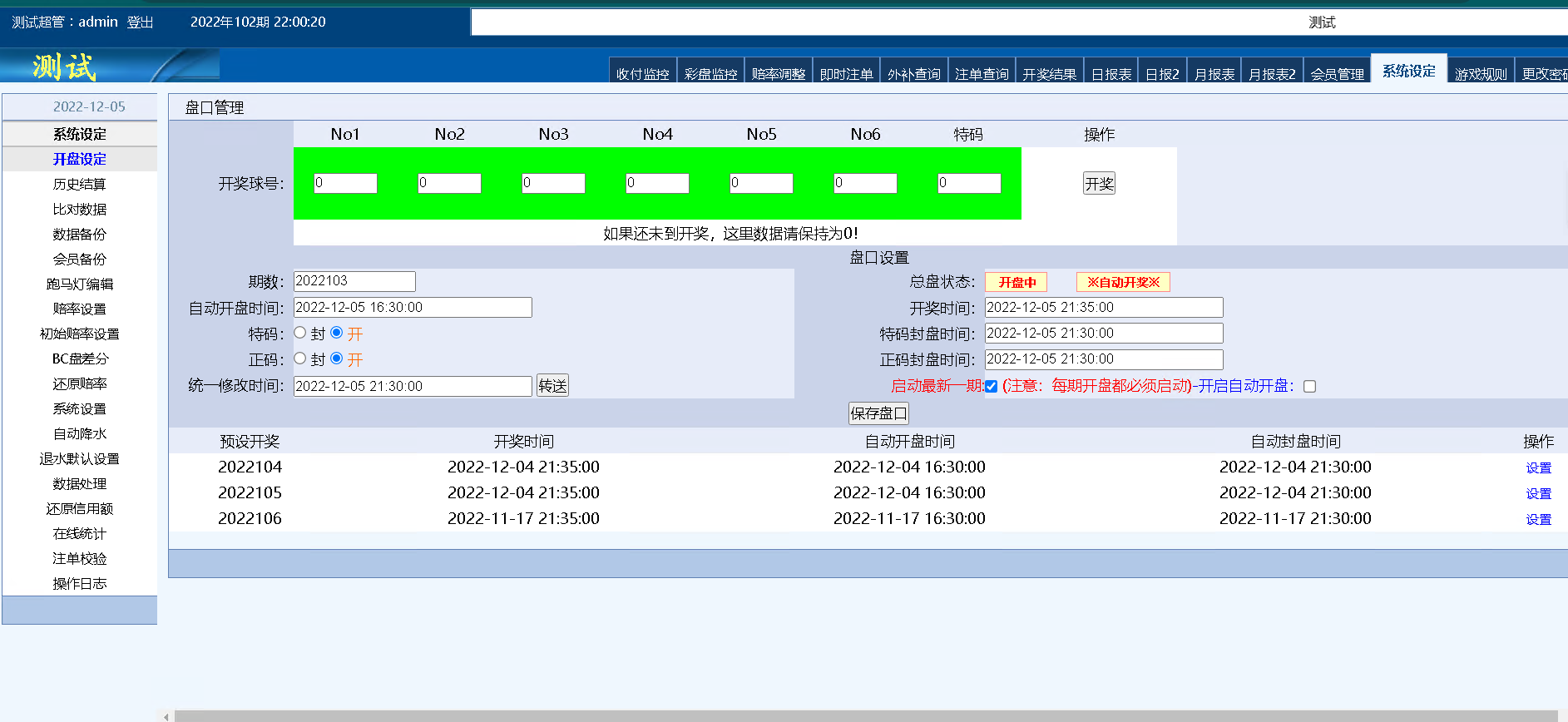Screen dimensions: 1568x722
Task: Open 历史结算 in the sidebar
Action: [x=80, y=184]
